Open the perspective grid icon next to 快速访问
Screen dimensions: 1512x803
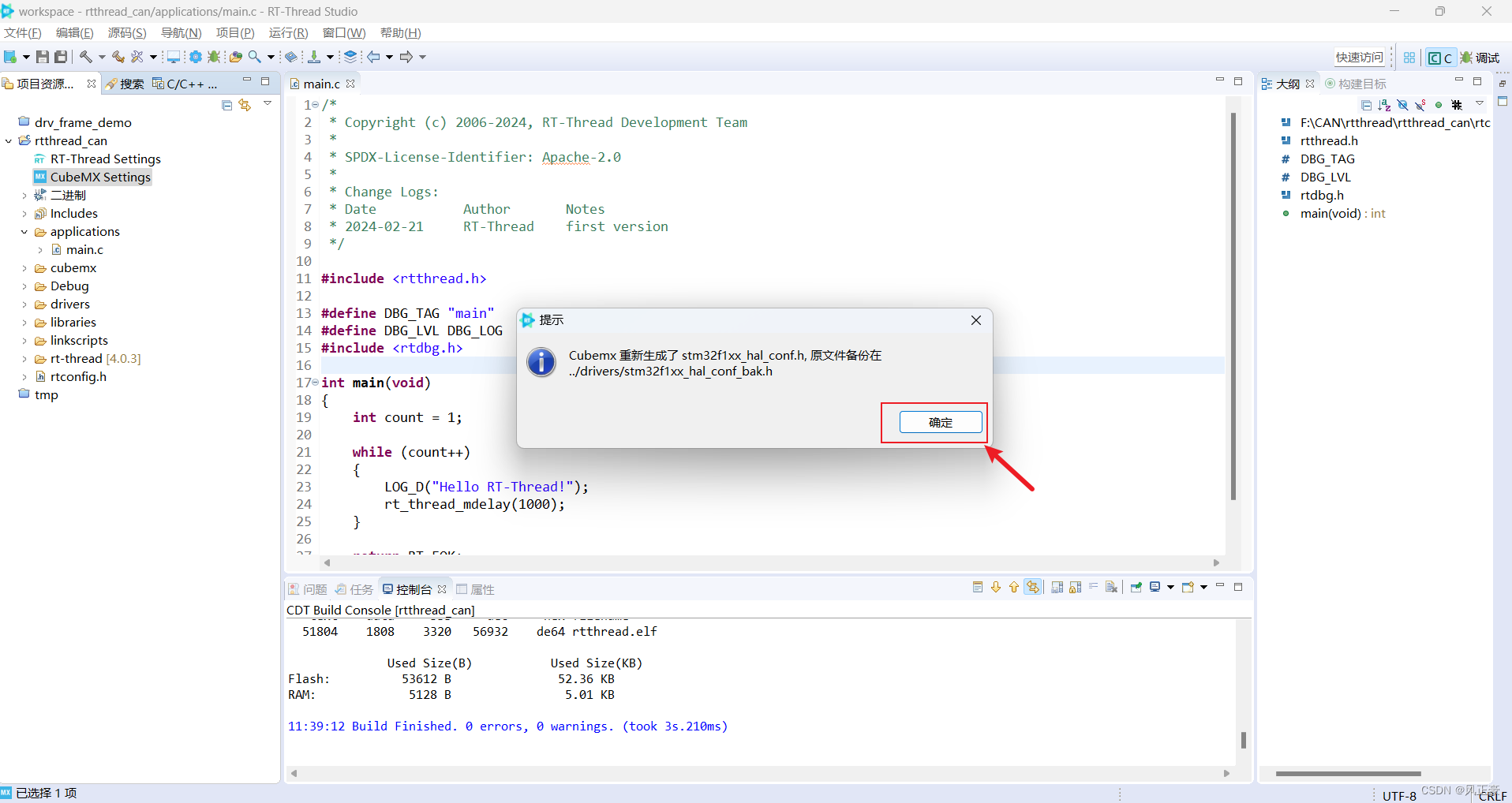[1409, 58]
